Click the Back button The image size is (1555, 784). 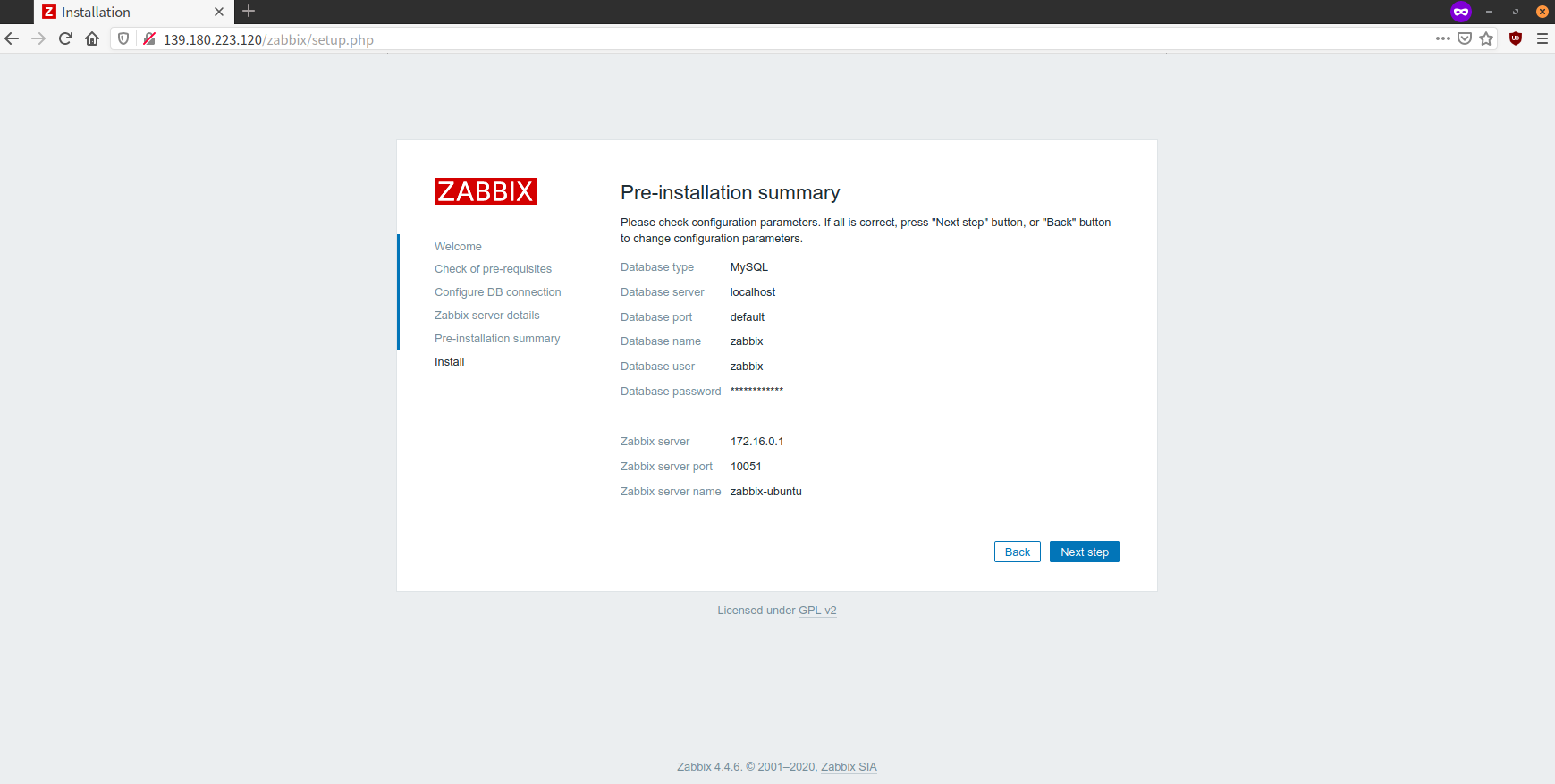[1018, 552]
